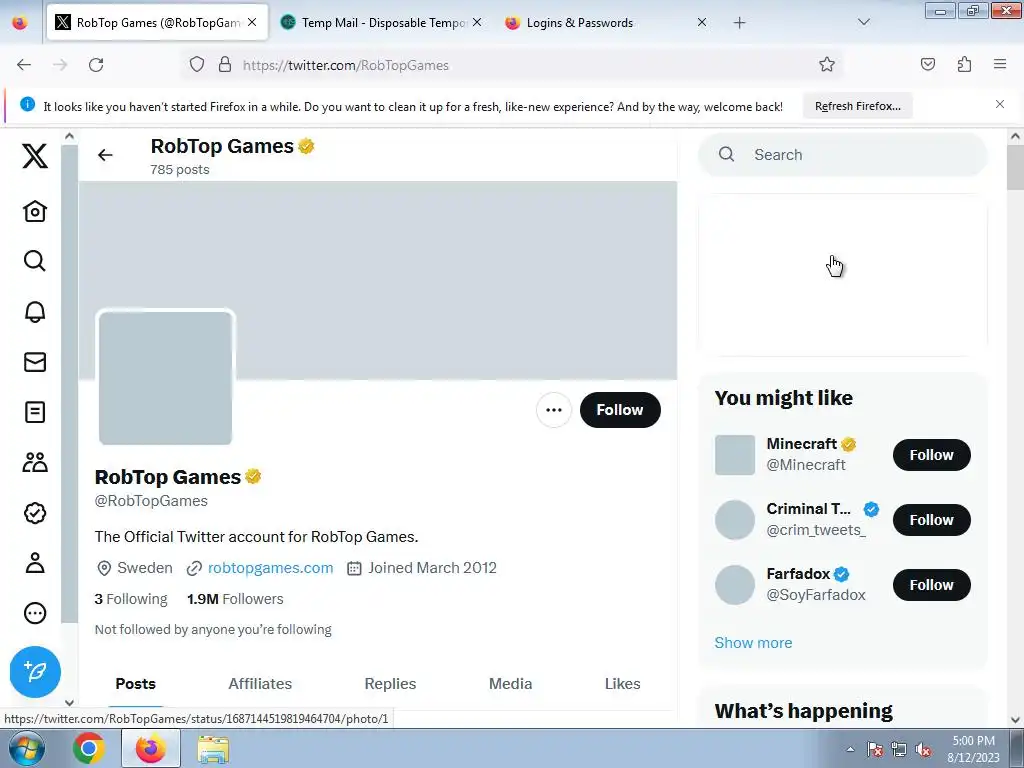Open Communities people icon

[35, 462]
